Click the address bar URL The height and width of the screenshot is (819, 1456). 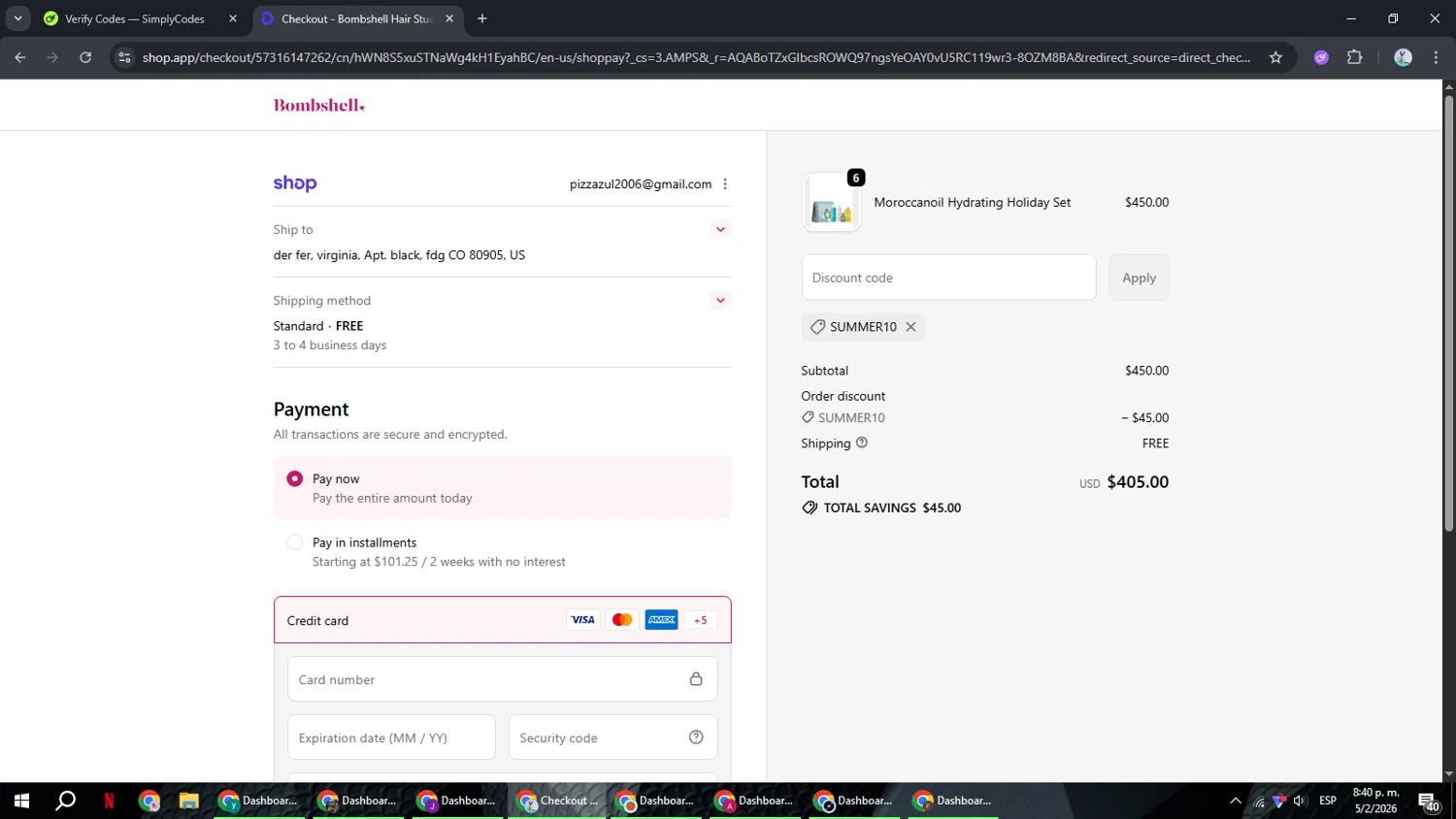point(696,57)
